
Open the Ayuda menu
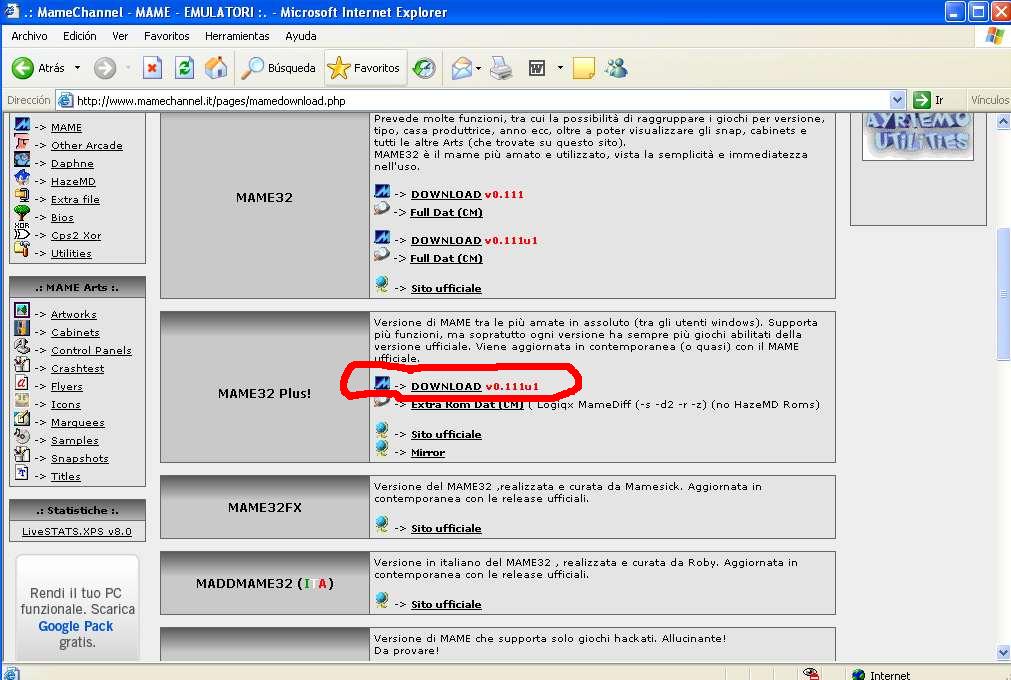300,36
